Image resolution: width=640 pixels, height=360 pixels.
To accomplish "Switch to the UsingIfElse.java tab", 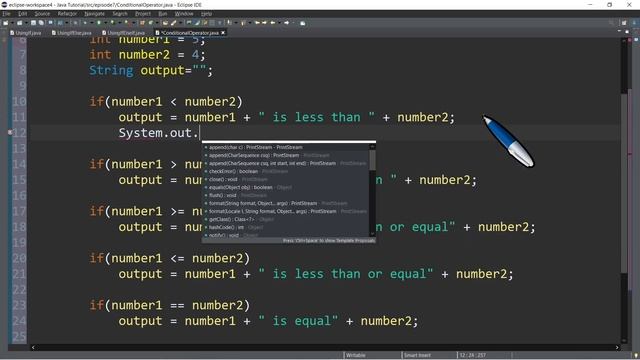I will (71, 33).
